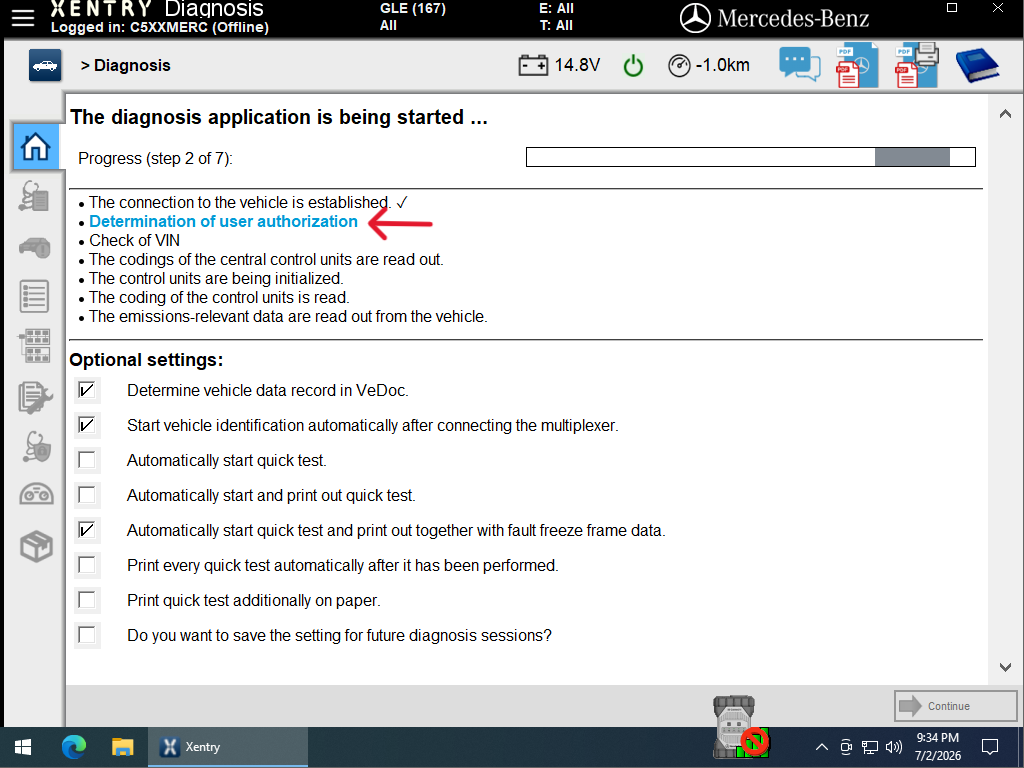Check save setting for future diagnosis sessions
Viewport: 1024px width, 768px height.
coord(87,635)
